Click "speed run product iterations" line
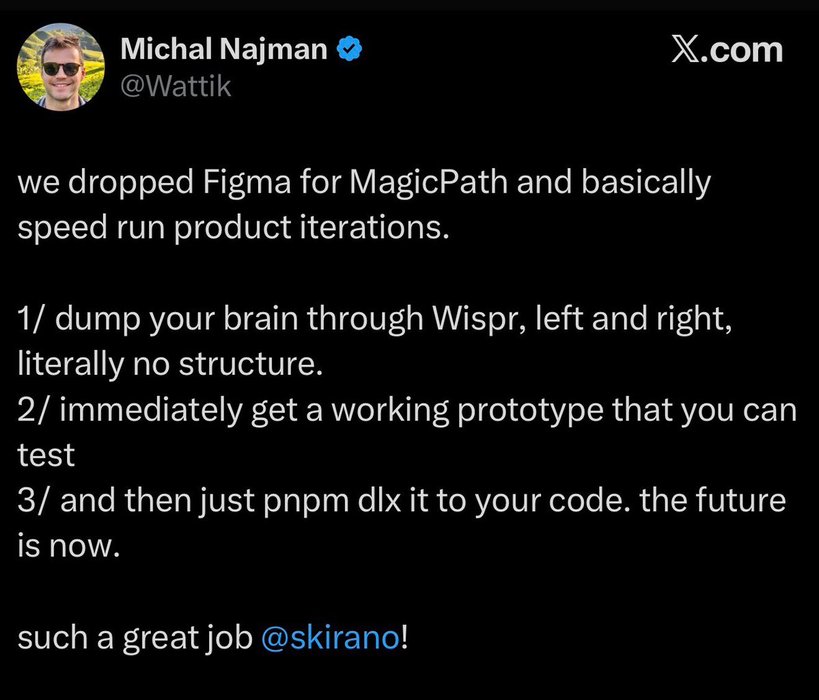This screenshot has height=700, width=819. pos(229,226)
